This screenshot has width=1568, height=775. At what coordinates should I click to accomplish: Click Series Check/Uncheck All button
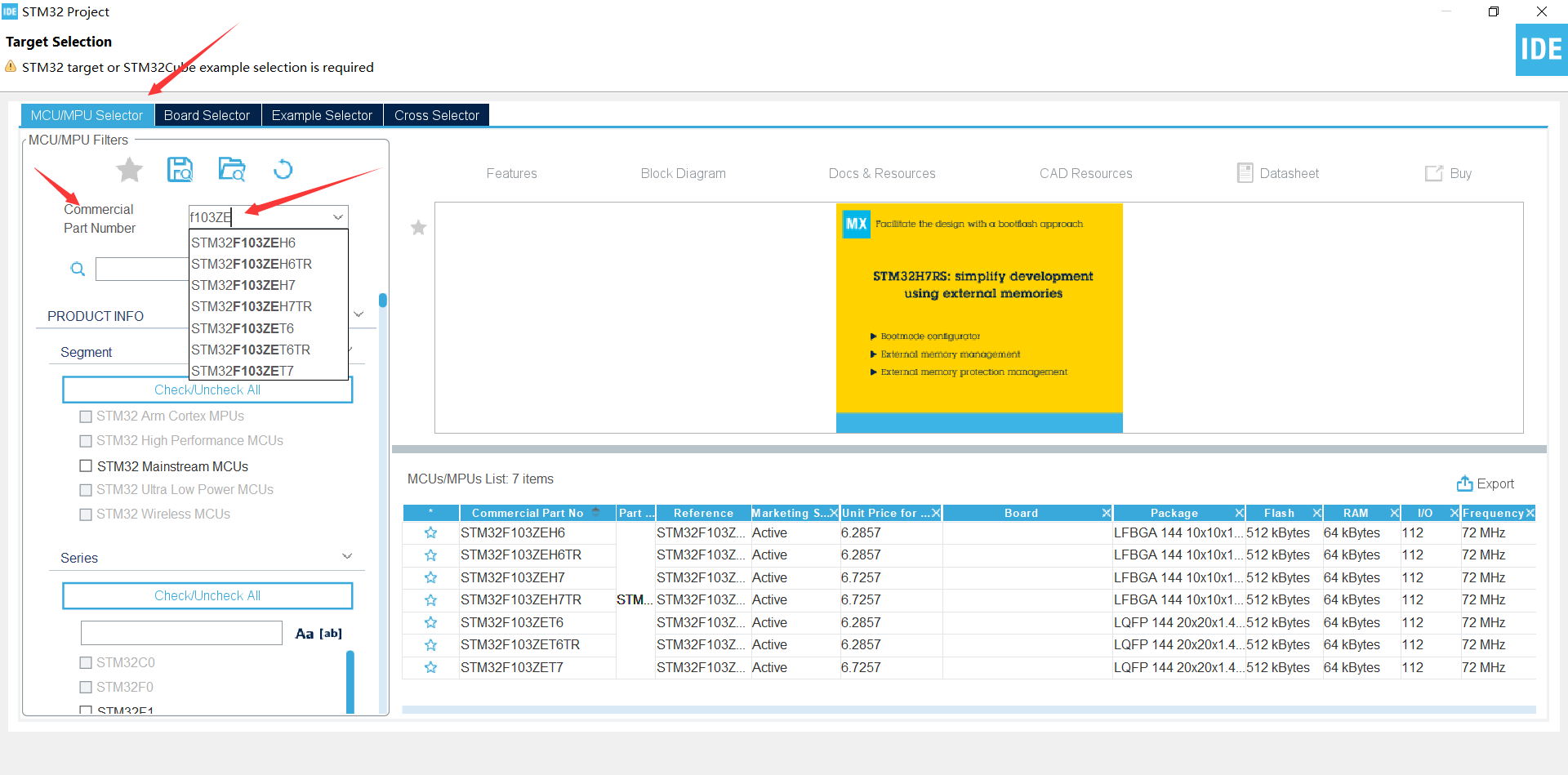(207, 595)
